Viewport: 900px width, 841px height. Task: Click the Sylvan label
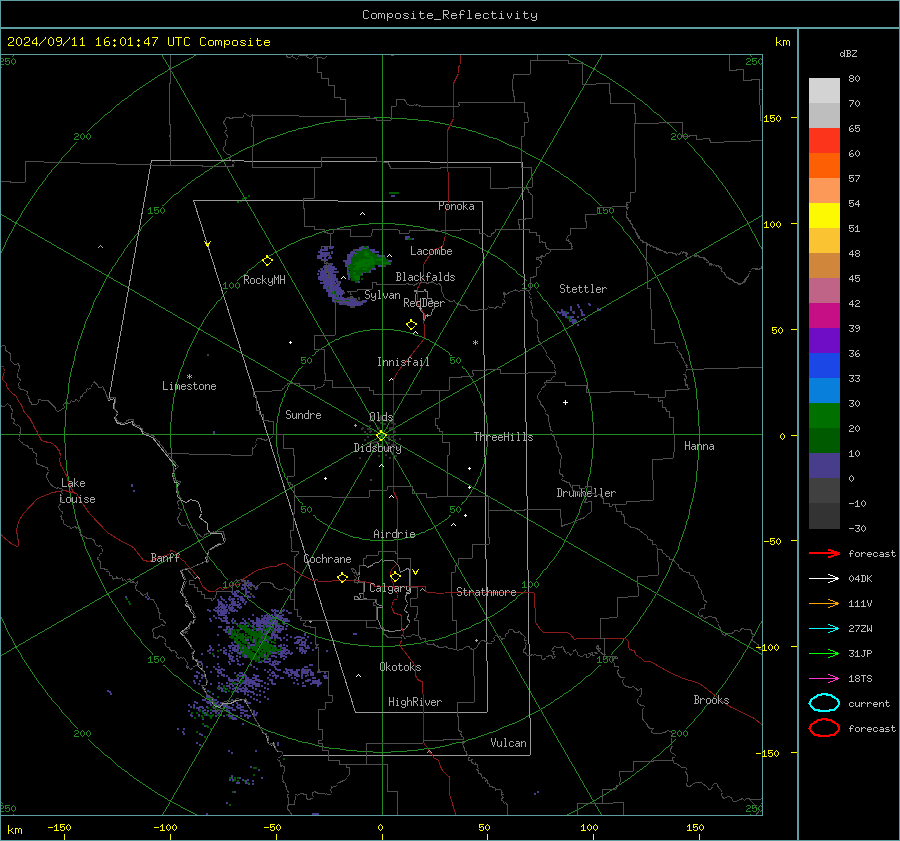[382, 295]
